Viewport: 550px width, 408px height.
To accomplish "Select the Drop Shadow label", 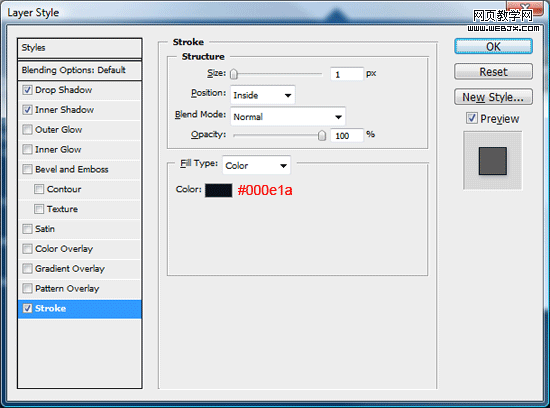I will pyautogui.click(x=63, y=90).
